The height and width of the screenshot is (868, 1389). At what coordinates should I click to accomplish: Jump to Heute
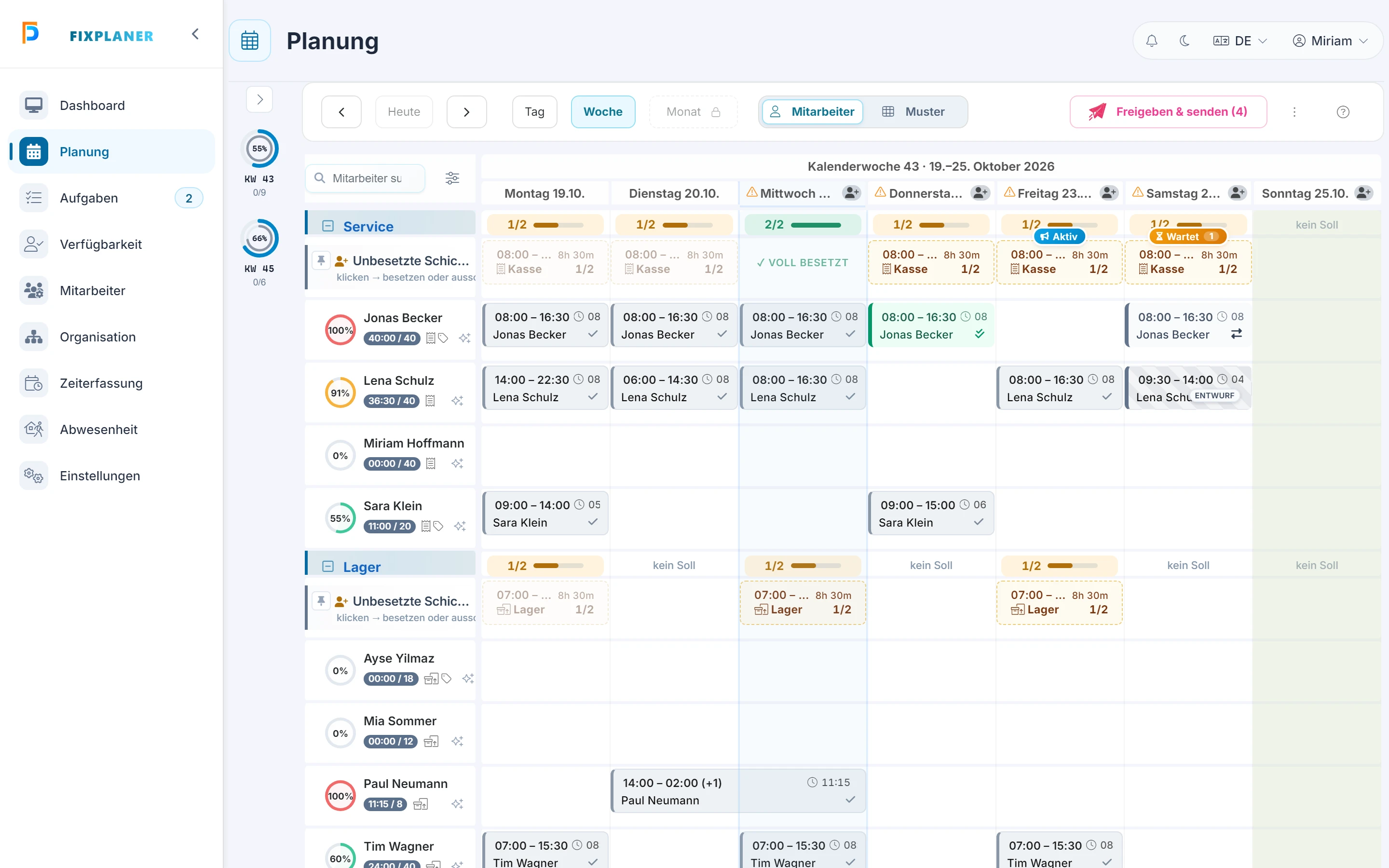pos(404,112)
